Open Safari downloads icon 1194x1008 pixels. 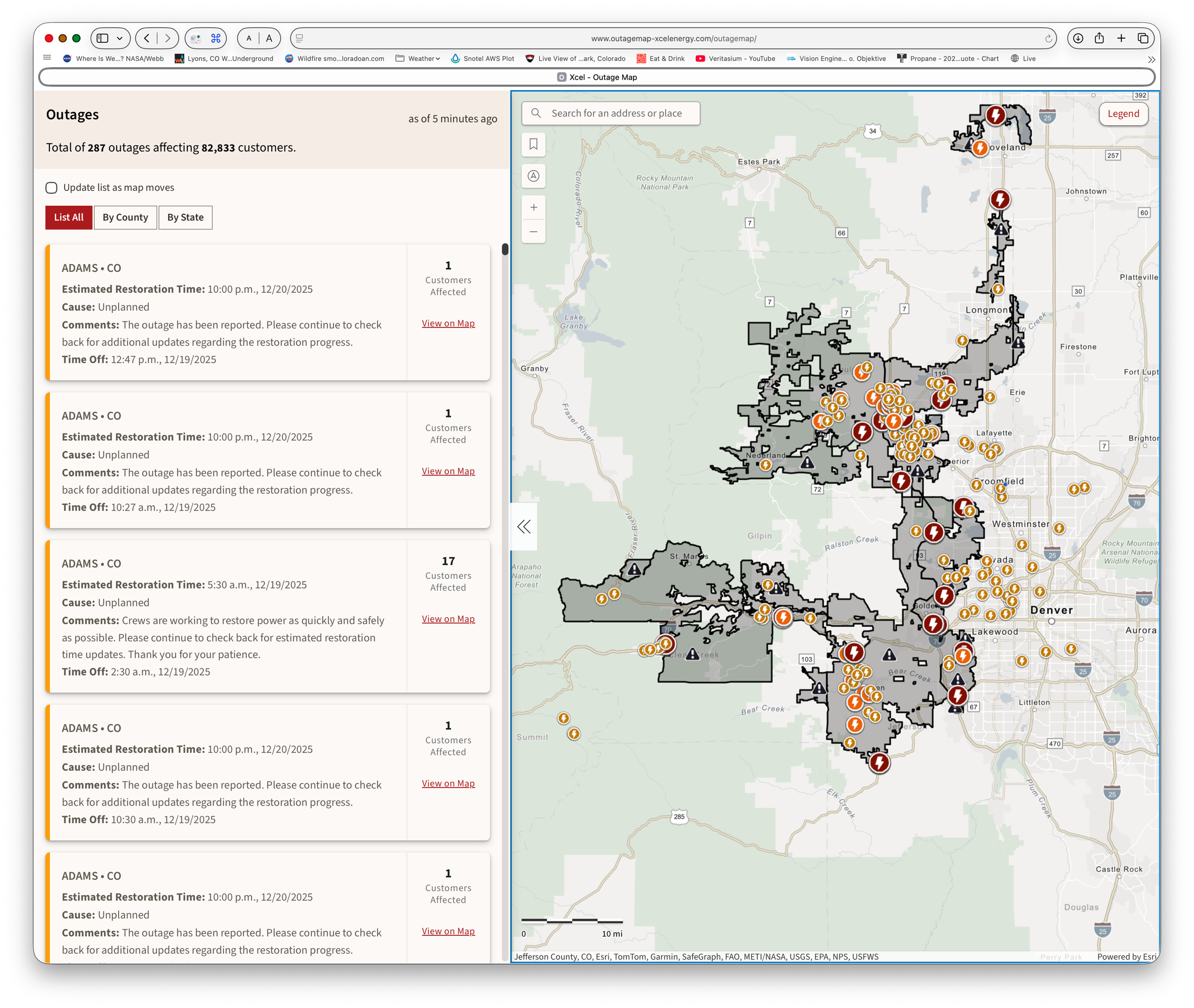[x=1077, y=38]
